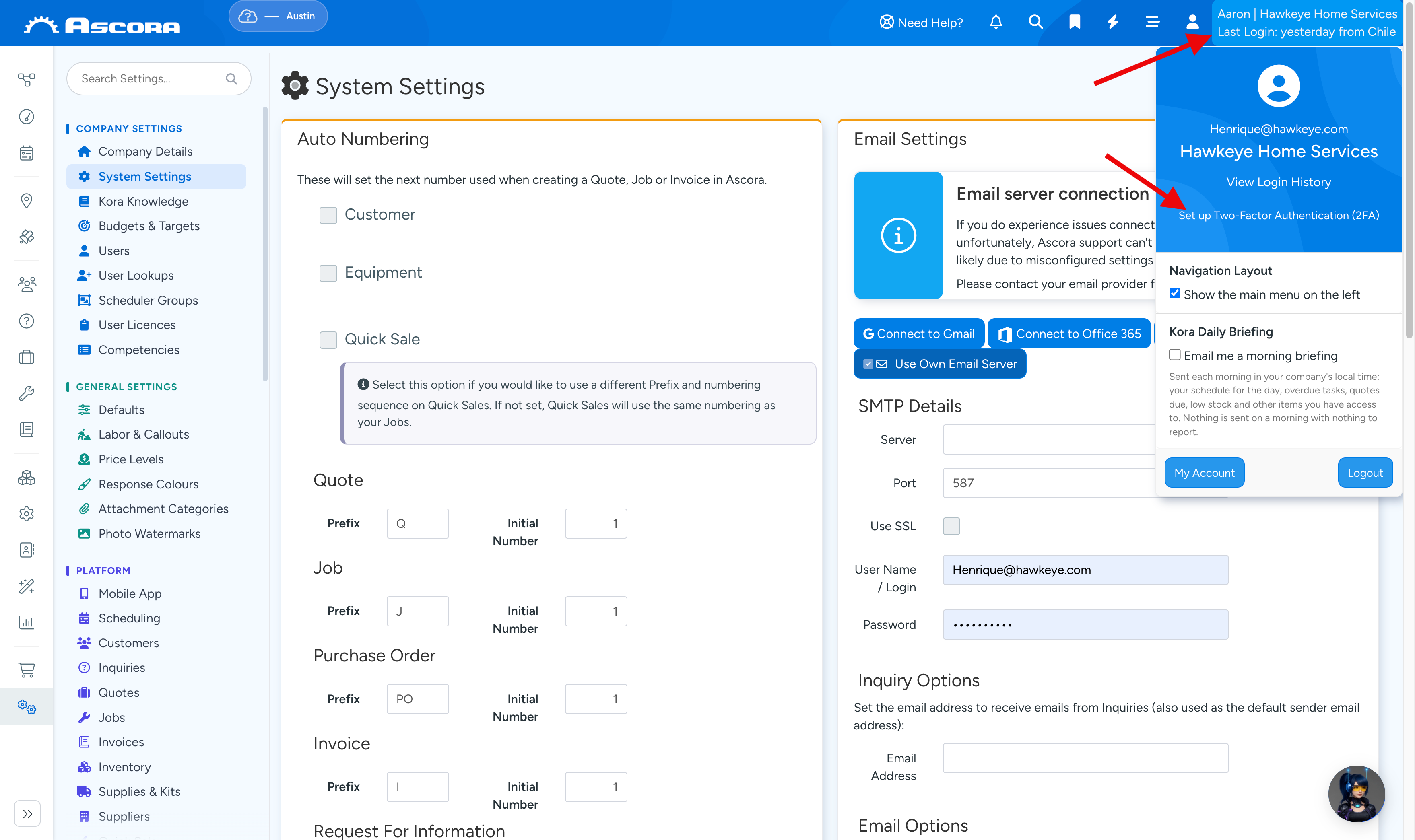
Task: Toggle the Use SSL checkbox
Action: [951, 526]
